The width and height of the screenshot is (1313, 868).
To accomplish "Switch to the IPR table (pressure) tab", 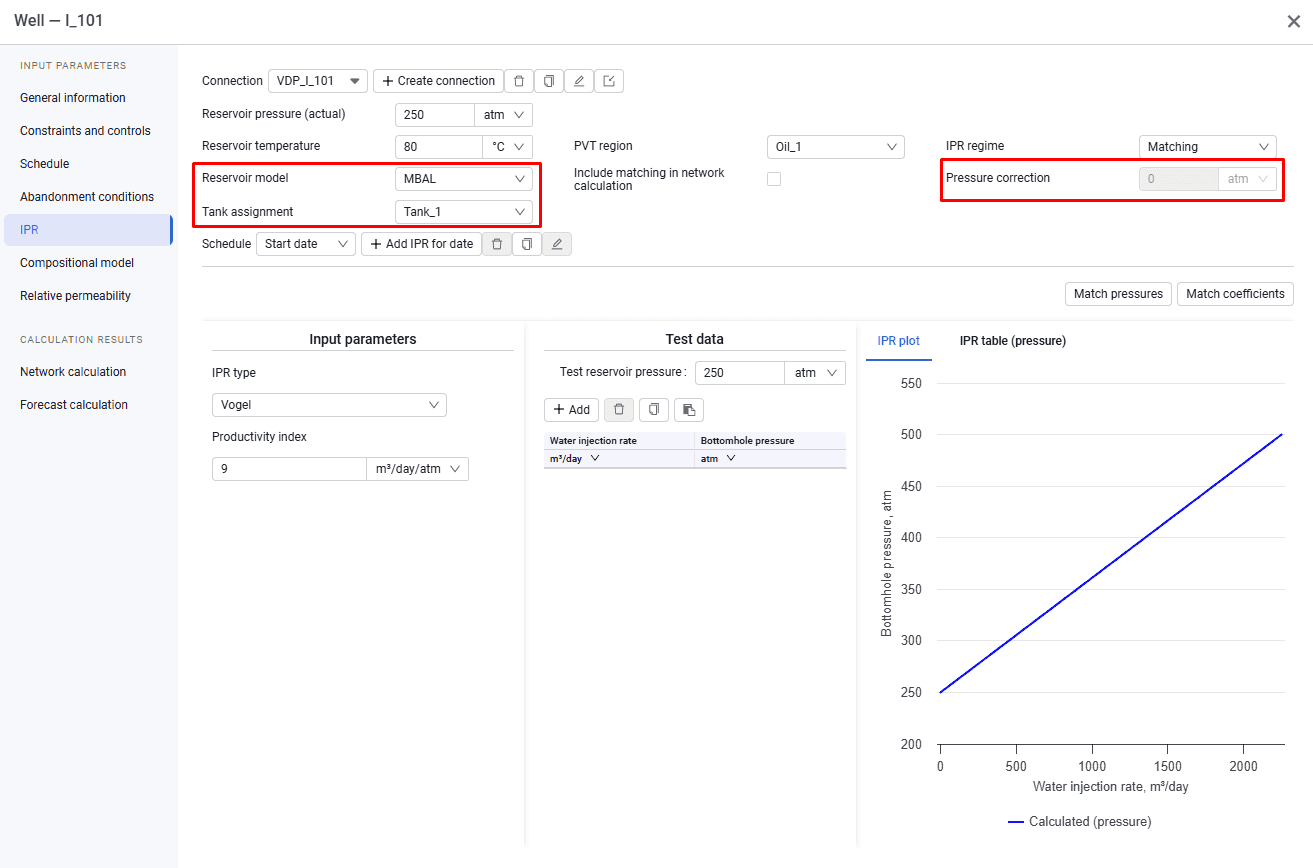I will 1013,341.
